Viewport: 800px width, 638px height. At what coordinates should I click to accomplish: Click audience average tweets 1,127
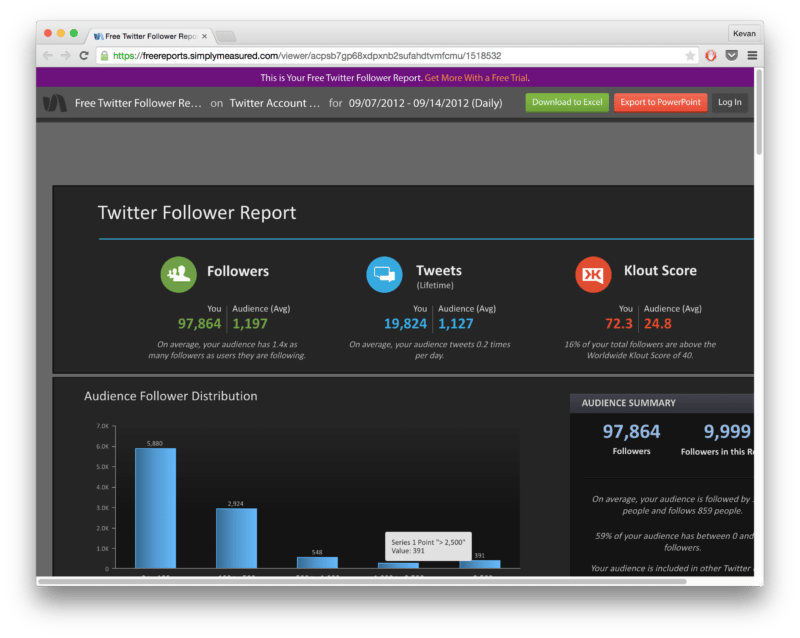[456, 324]
